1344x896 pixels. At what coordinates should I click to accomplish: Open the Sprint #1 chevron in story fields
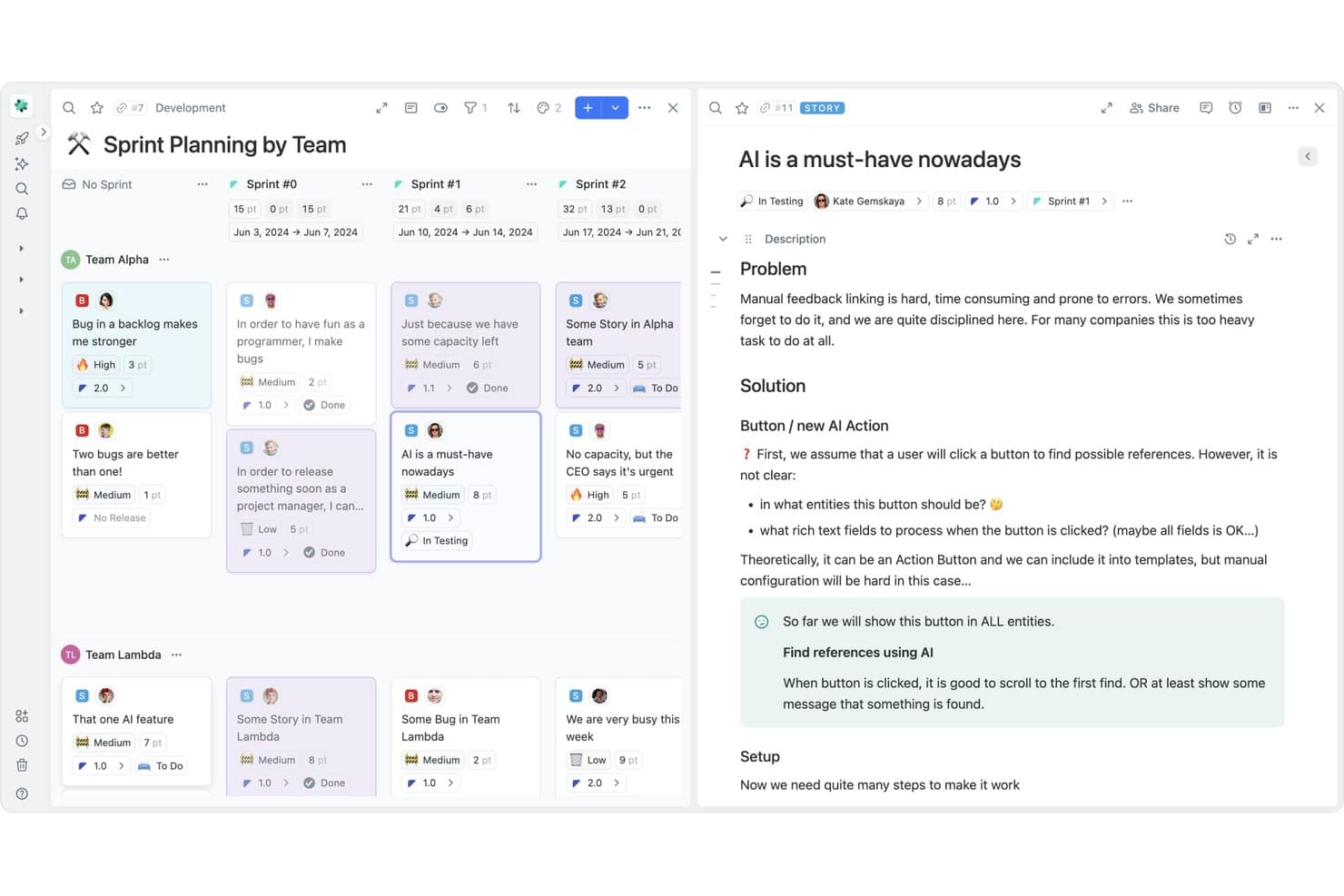coord(1104,202)
